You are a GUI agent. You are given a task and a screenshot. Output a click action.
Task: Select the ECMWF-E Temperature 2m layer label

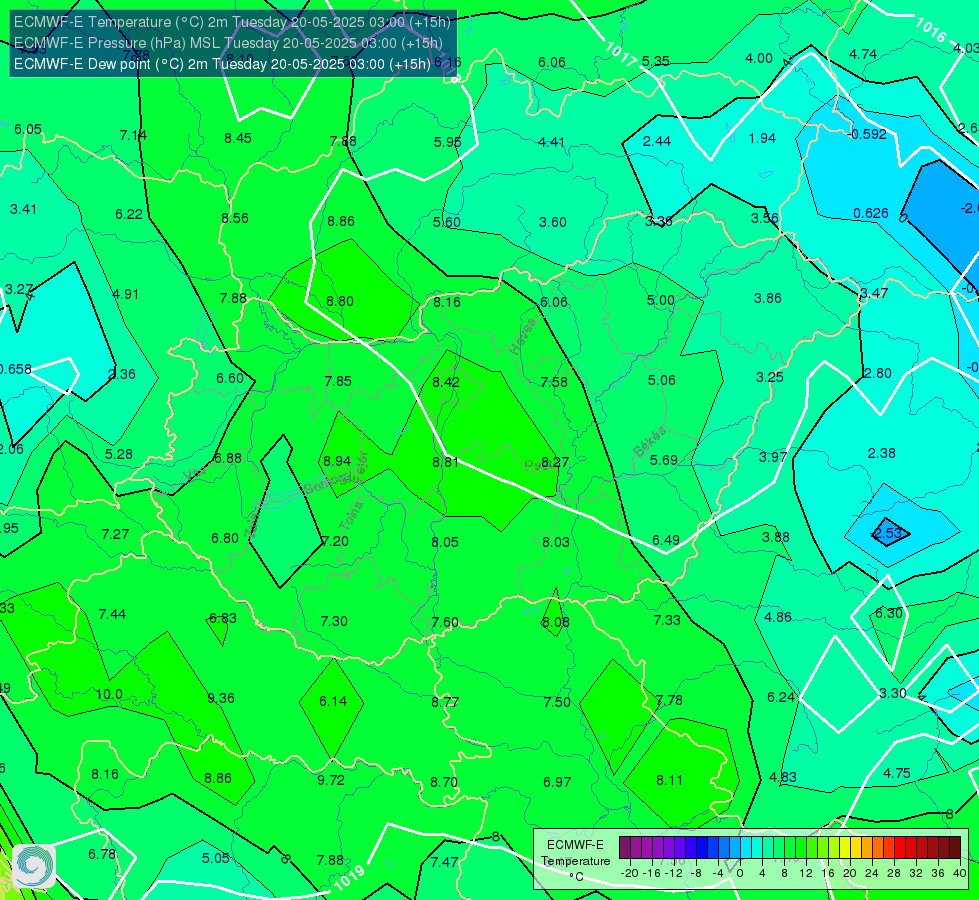click(232, 22)
